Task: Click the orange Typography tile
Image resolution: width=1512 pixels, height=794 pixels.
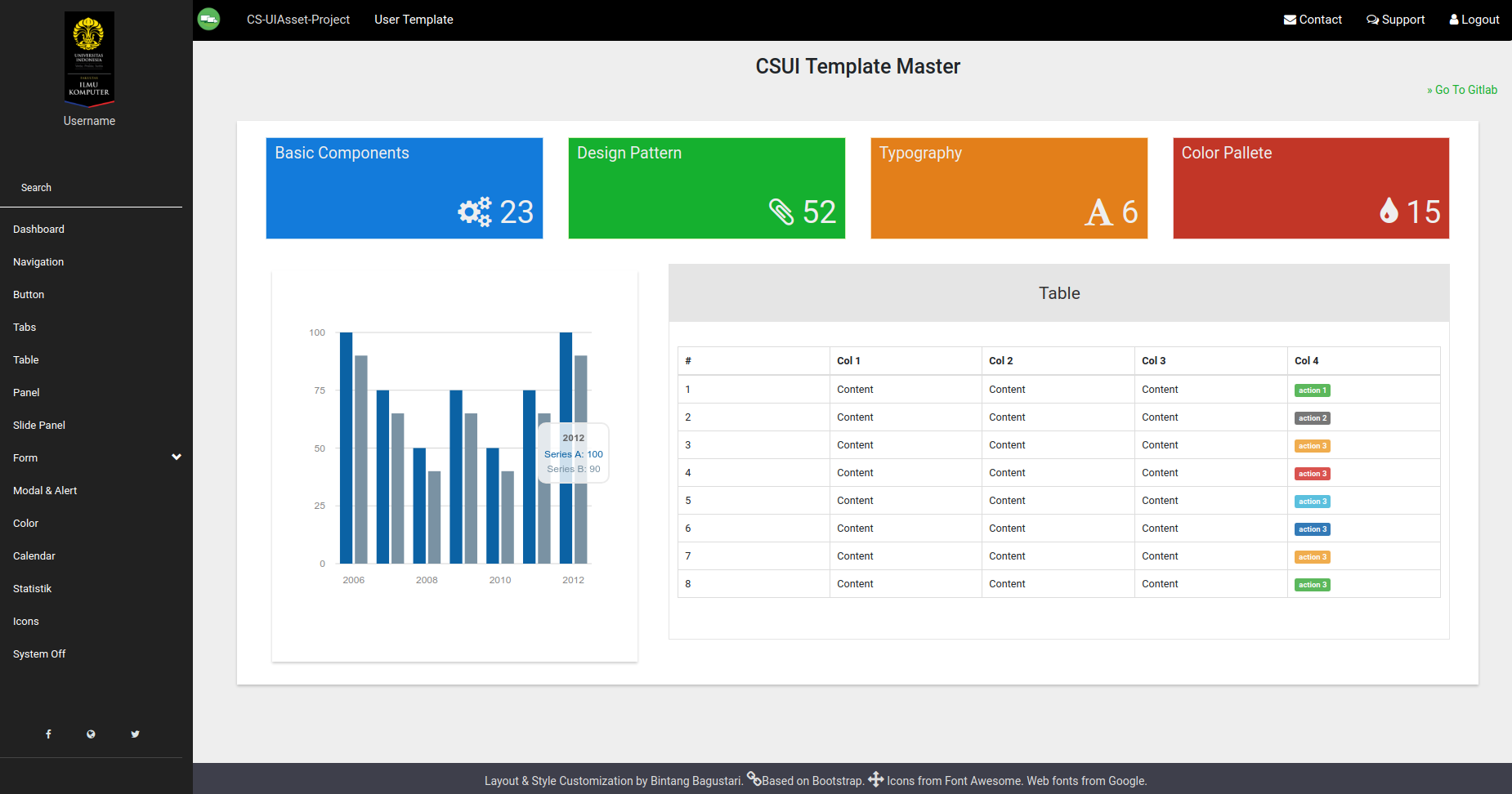Action: tap(1009, 188)
